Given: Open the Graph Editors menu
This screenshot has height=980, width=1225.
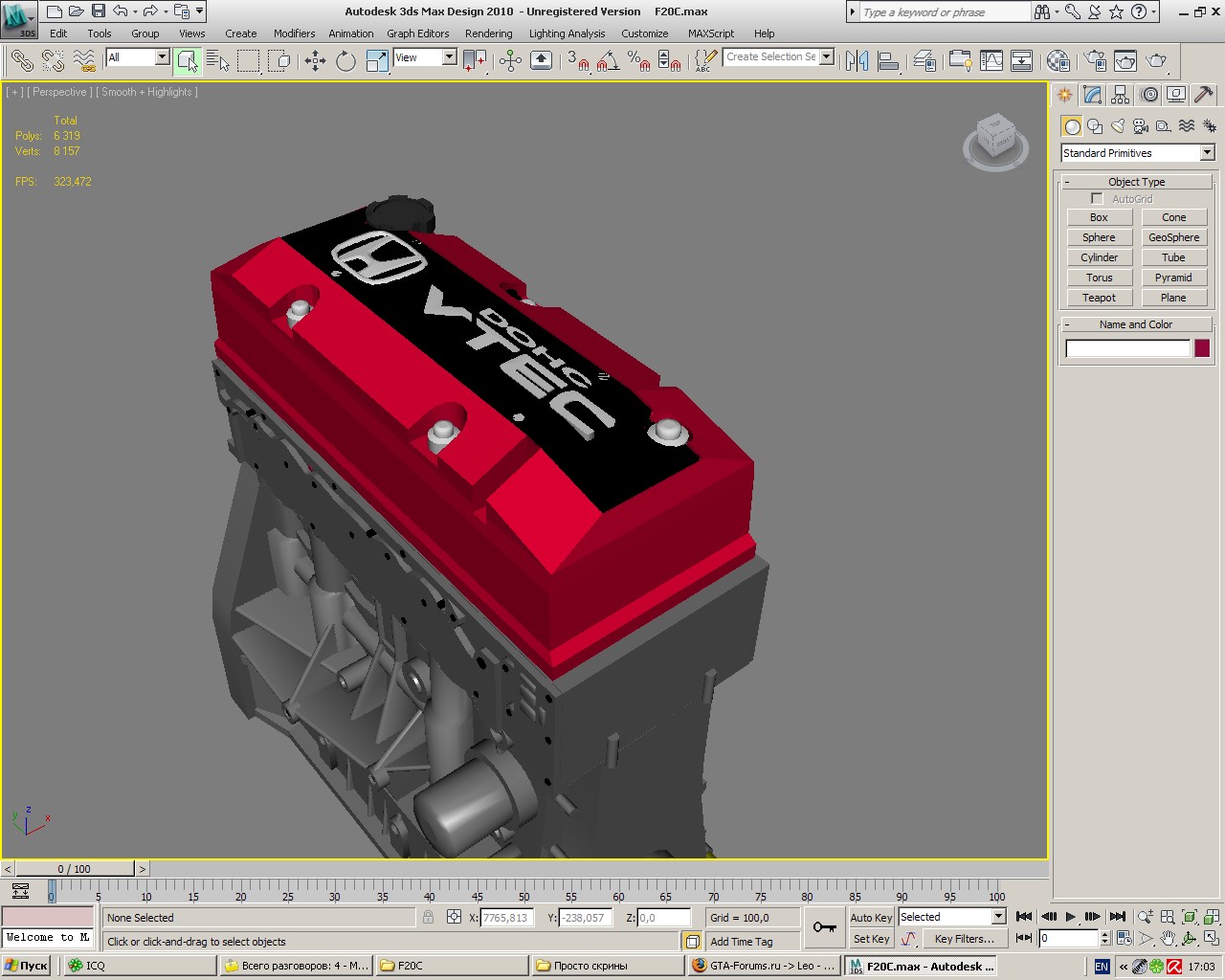Looking at the screenshot, I should [418, 33].
